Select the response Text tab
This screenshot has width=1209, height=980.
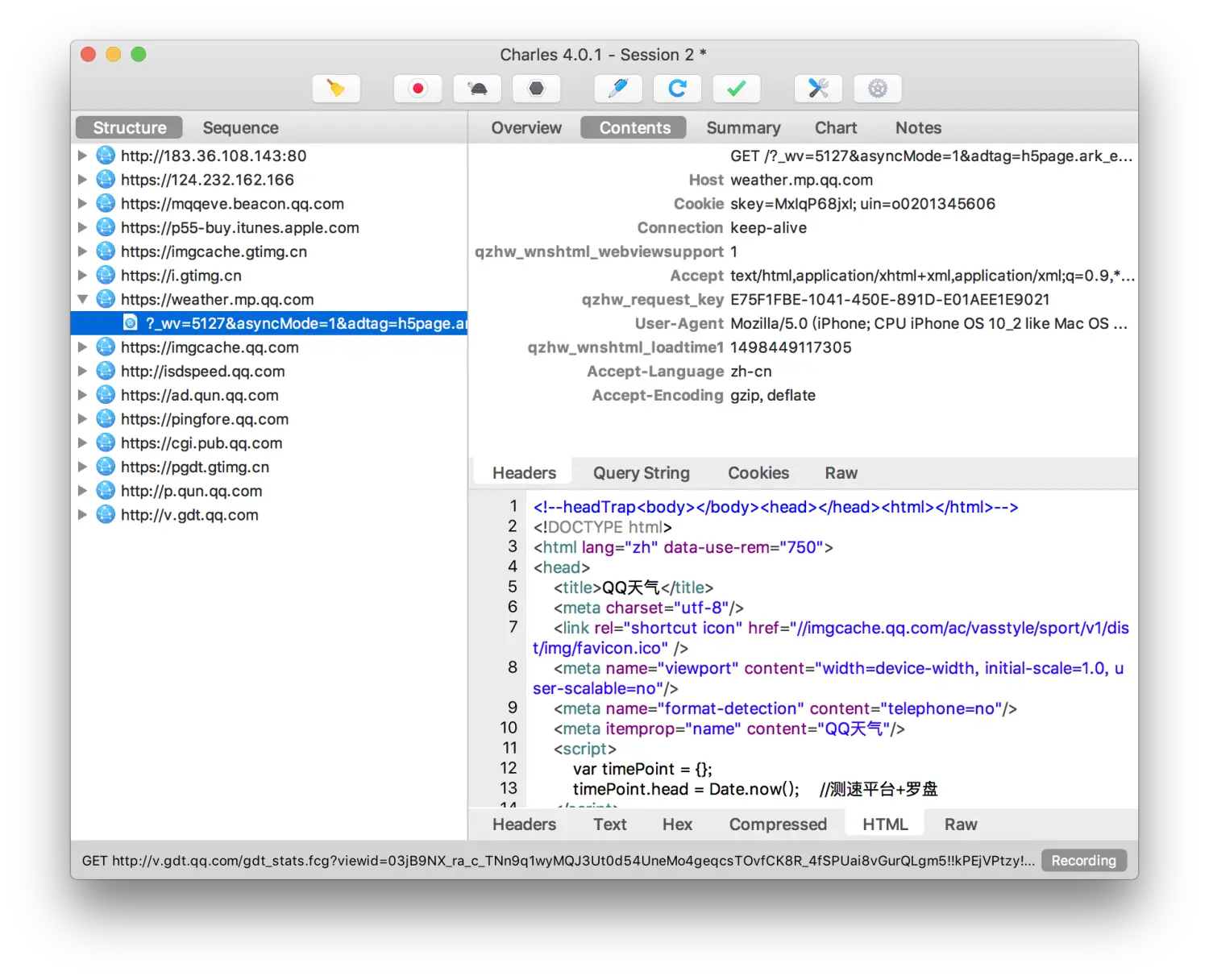tap(609, 824)
